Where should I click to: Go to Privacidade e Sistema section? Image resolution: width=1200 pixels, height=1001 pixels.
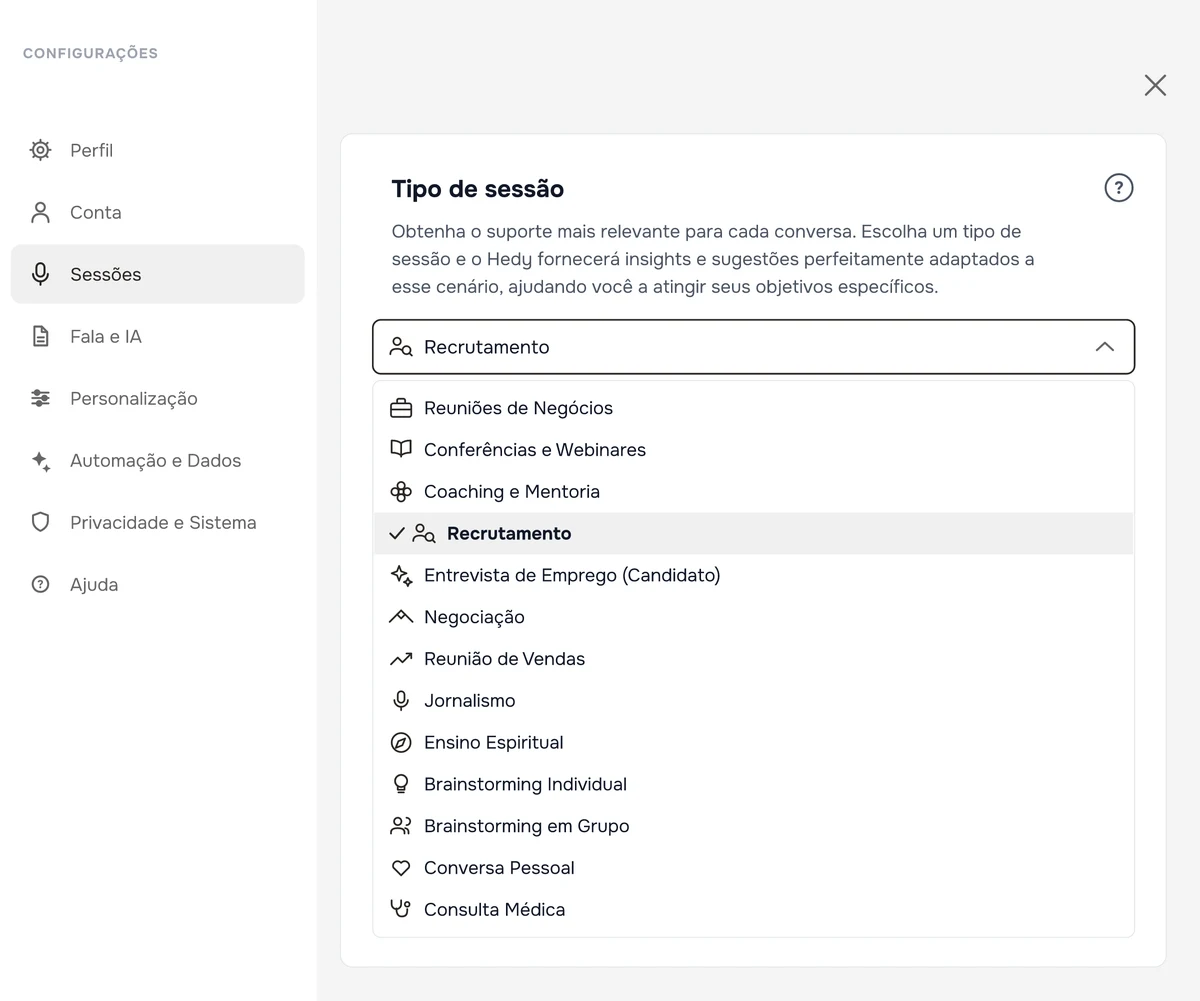[x=158, y=522]
